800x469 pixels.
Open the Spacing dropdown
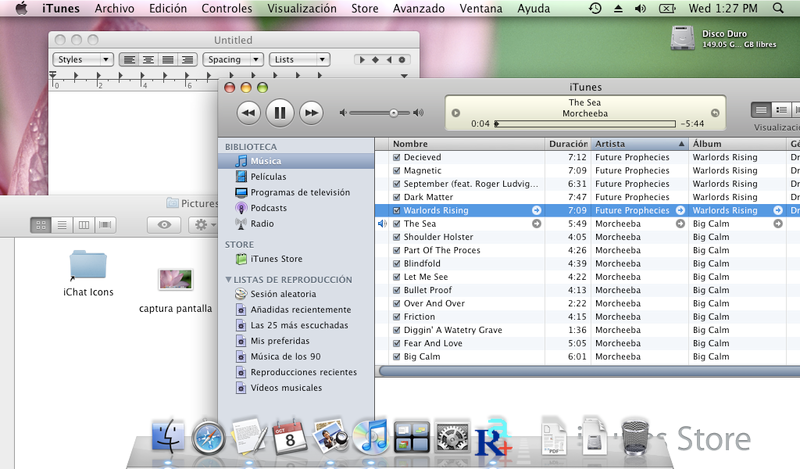click(x=232, y=60)
